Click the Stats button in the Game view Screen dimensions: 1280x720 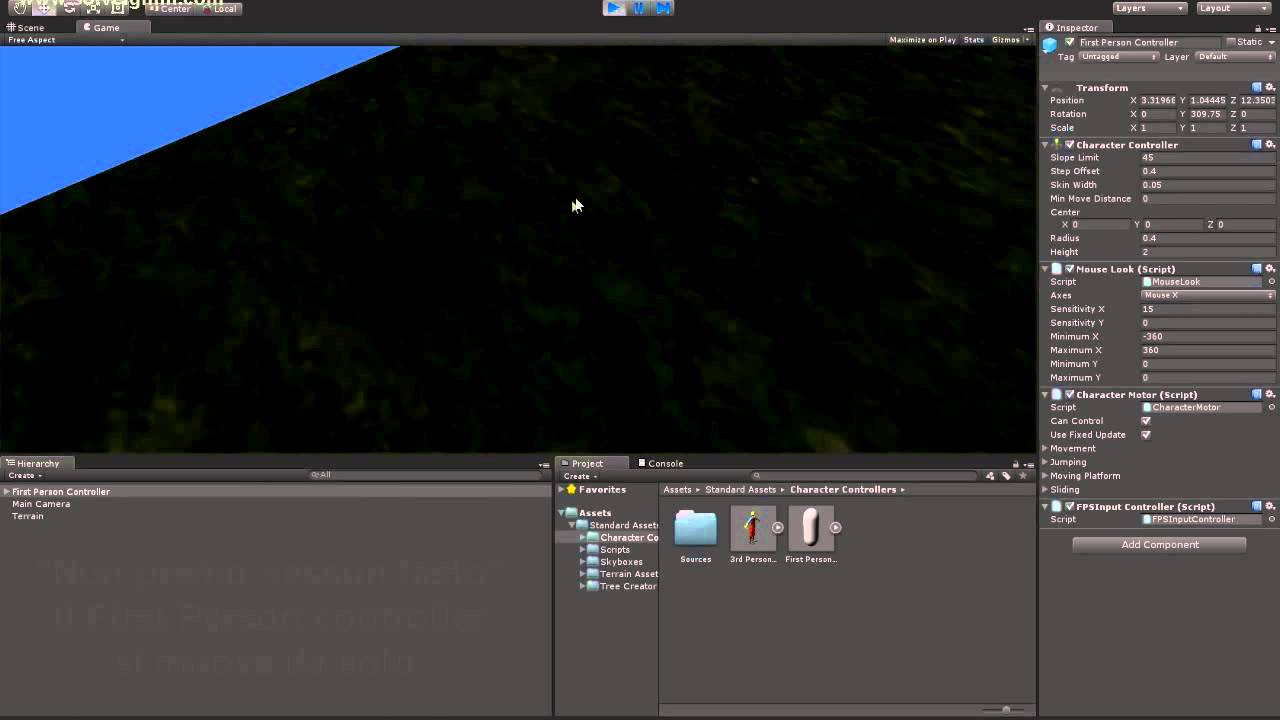974,40
